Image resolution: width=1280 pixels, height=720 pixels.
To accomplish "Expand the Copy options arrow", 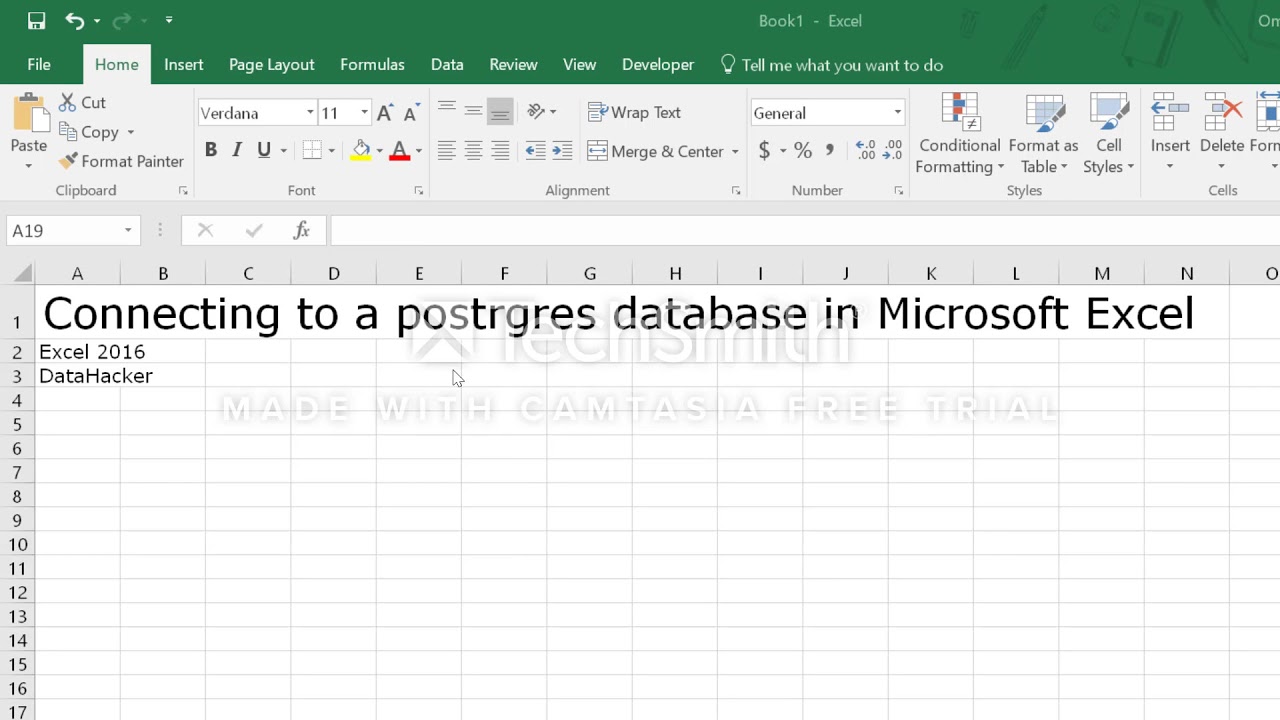I will (130, 132).
